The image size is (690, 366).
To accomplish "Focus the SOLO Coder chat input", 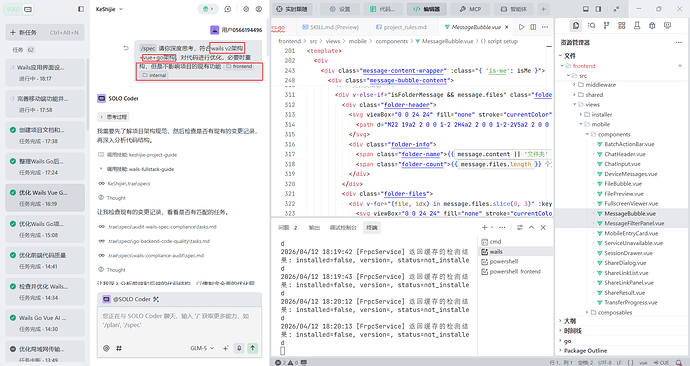I will coord(180,325).
